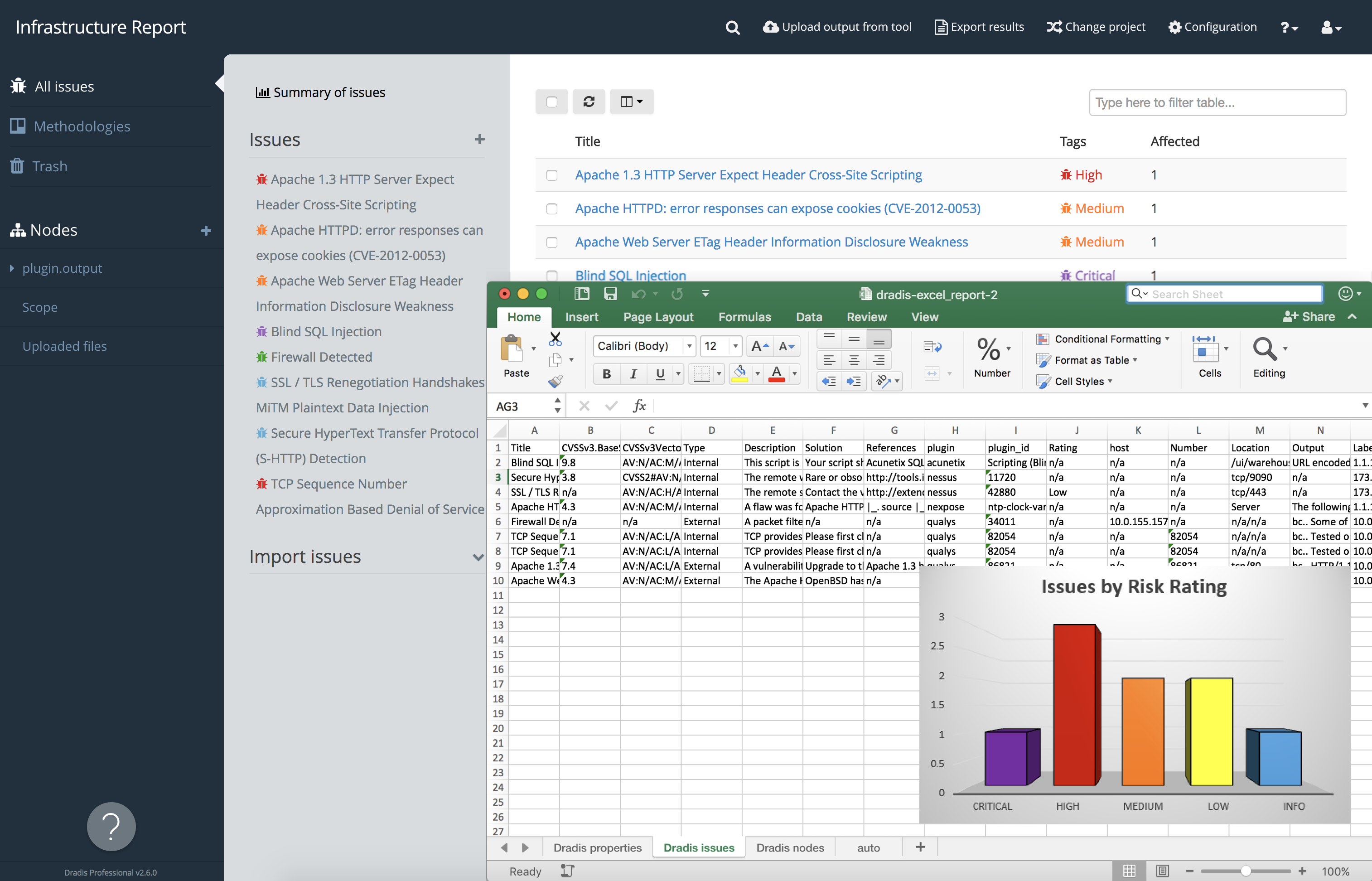Refresh the issues table with the reload icon
Viewport: 1372px width, 881px height.
[589, 101]
